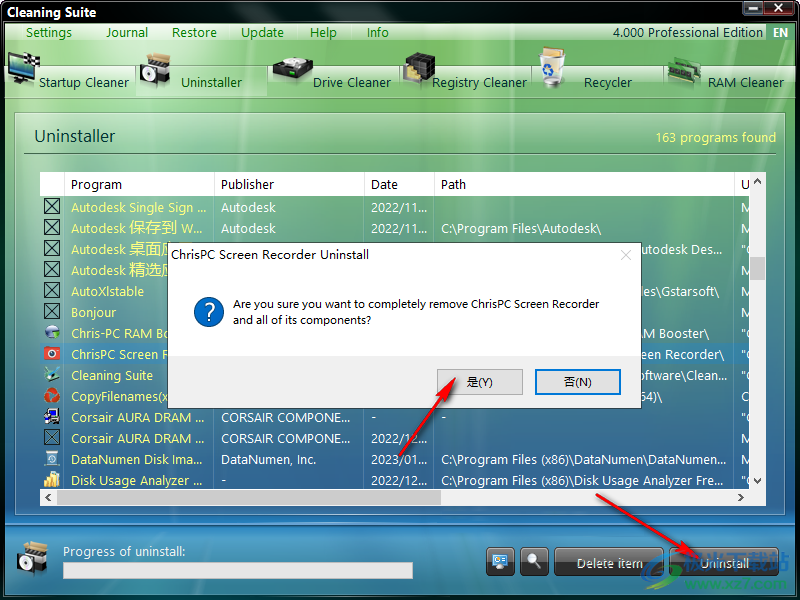
Task: Open the Update menu
Action: 262,33
